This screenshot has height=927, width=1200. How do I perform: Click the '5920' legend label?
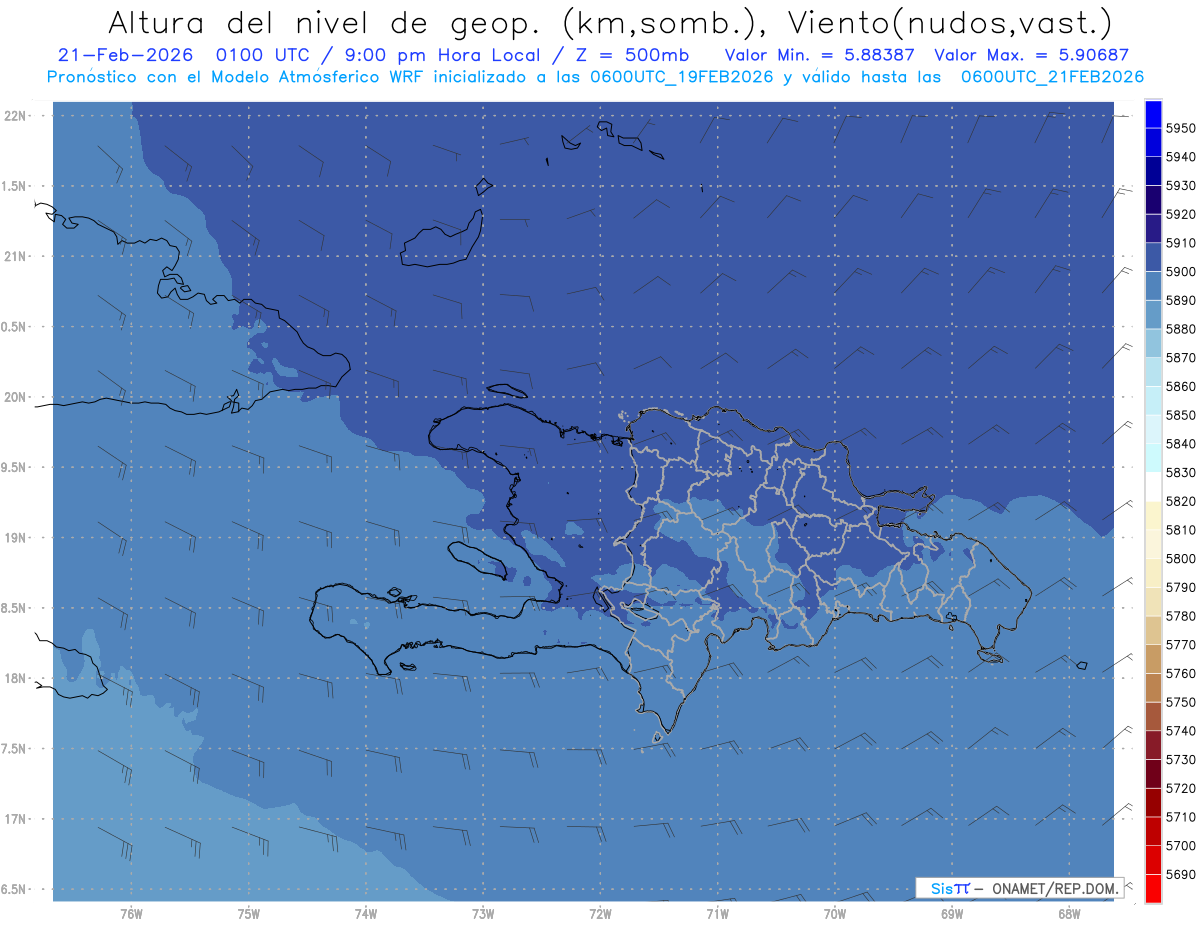(x=1181, y=215)
